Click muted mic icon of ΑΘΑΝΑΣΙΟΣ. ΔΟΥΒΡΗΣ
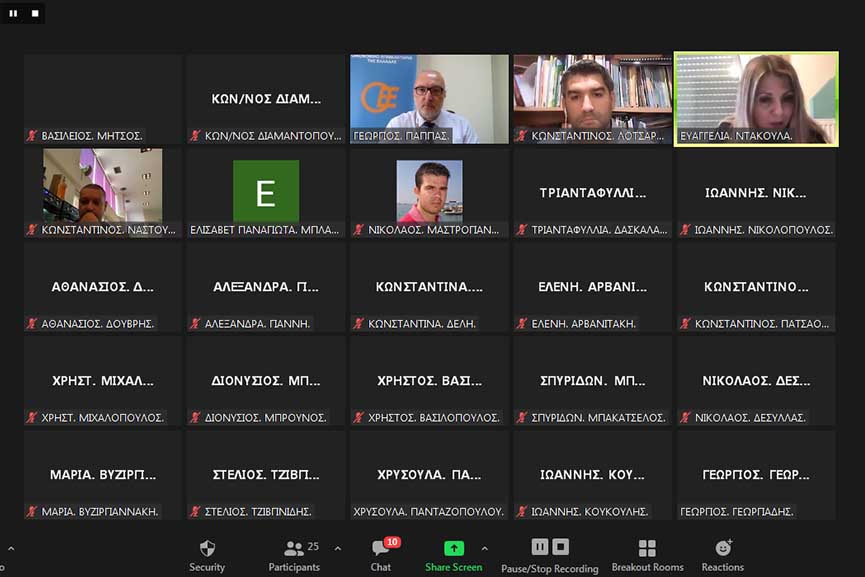This screenshot has width=865, height=577. [31, 323]
